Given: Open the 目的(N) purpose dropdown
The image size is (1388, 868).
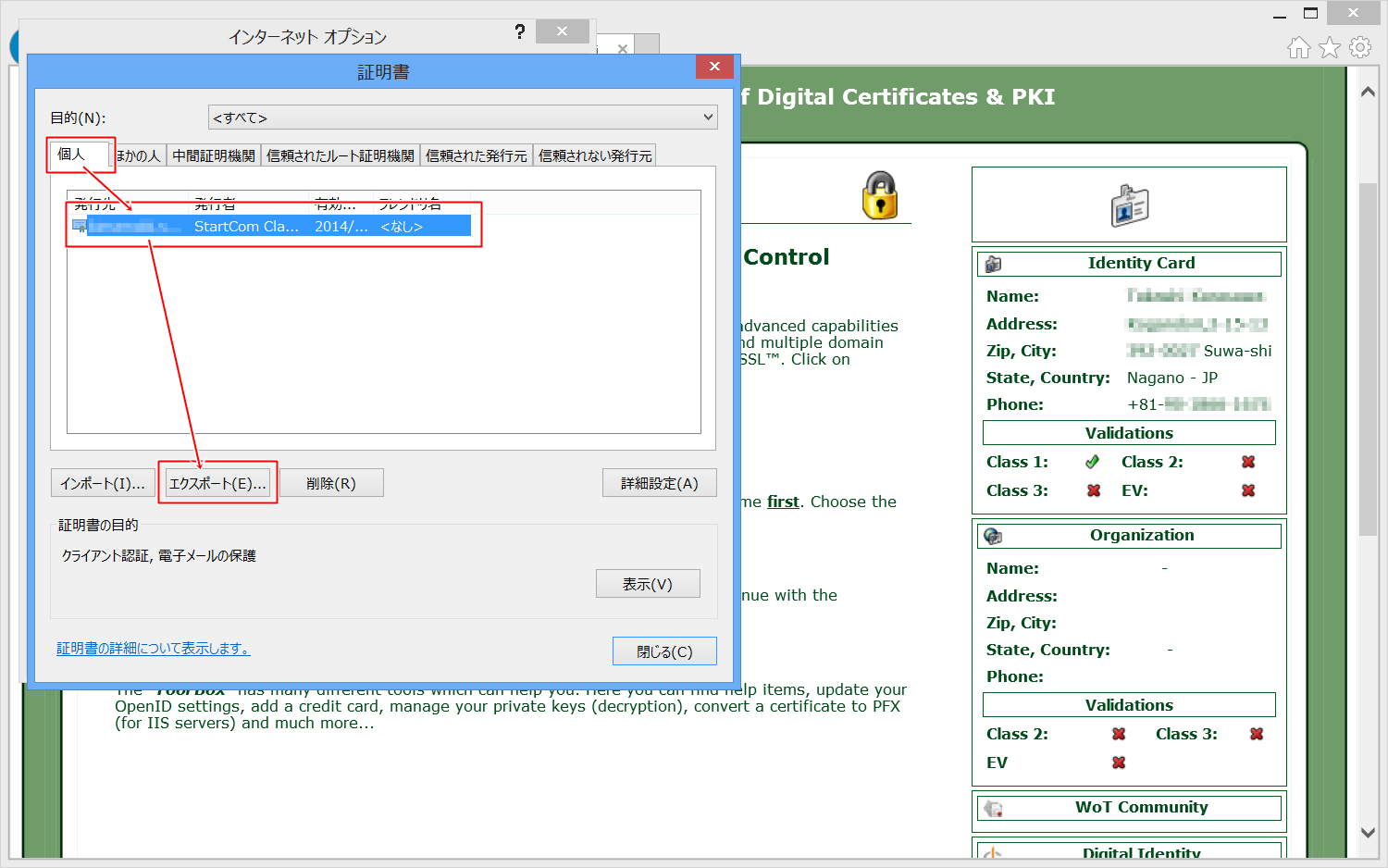Looking at the screenshot, I should pos(463,118).
